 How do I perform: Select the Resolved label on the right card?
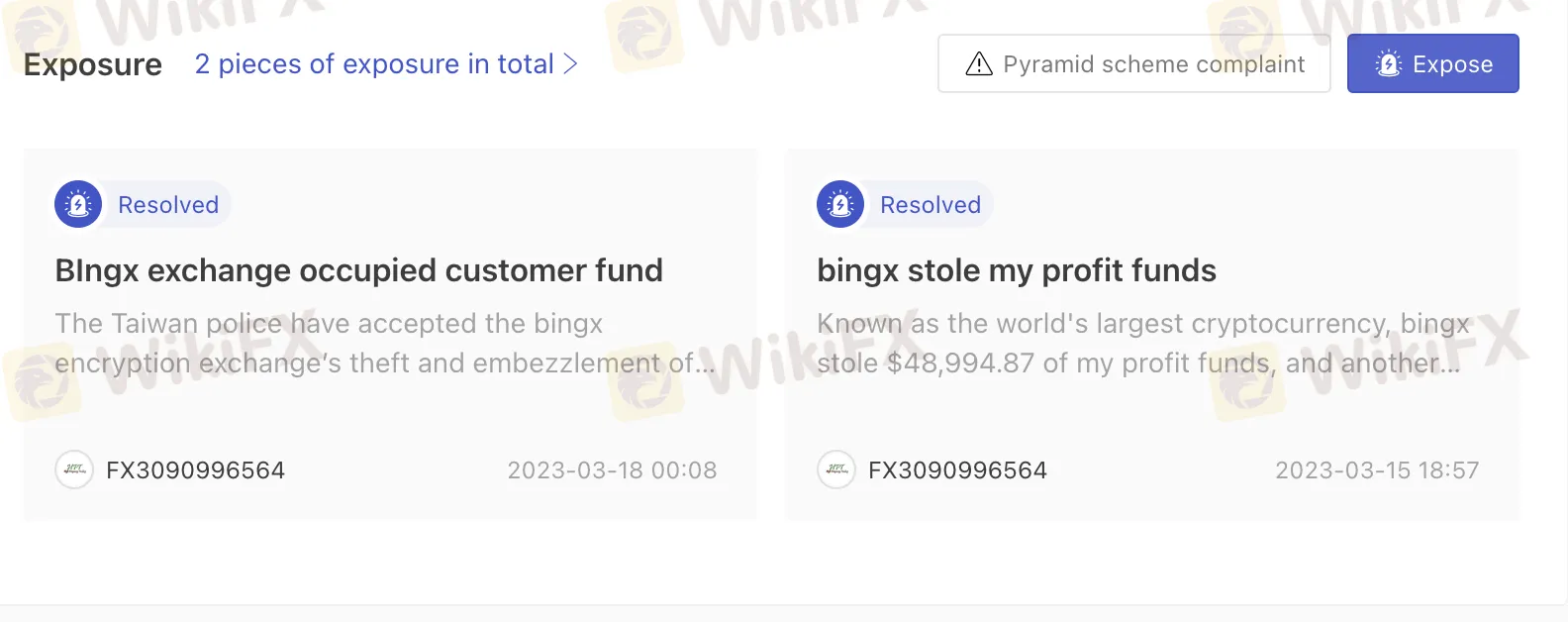point(931,205)
